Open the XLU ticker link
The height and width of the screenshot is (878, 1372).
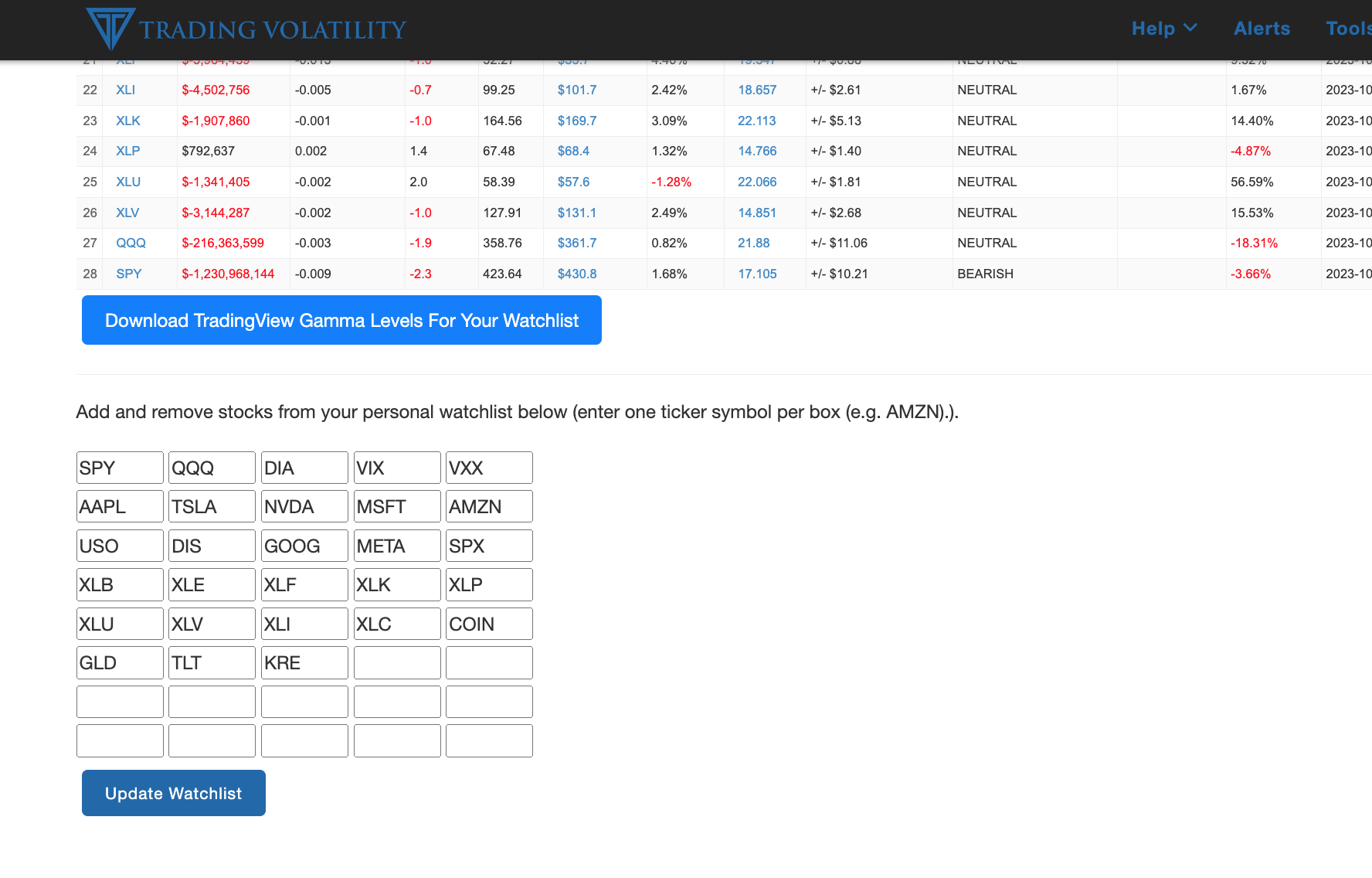point(128,182)
